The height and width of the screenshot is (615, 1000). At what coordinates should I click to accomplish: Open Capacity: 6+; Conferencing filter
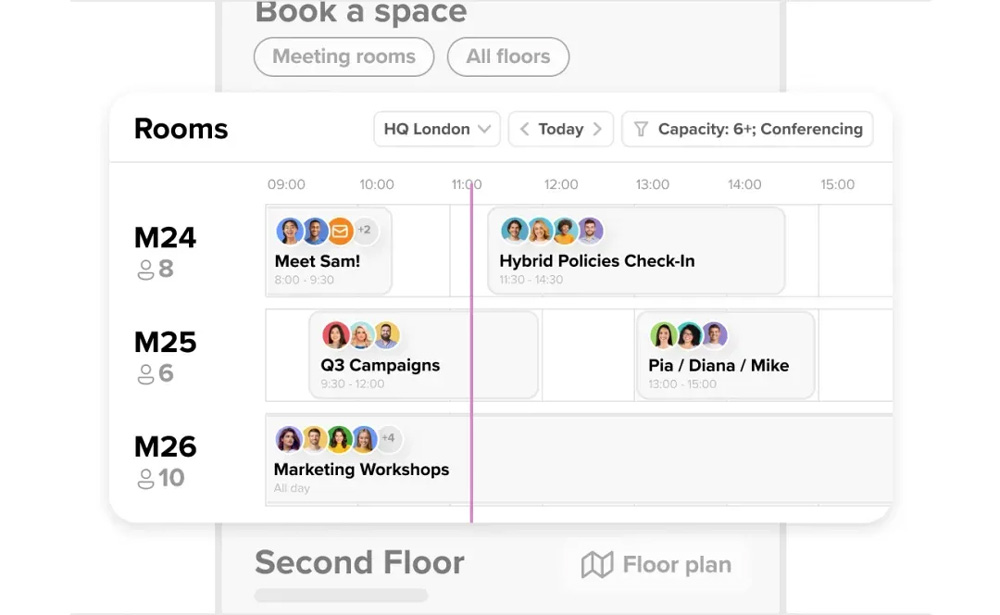pyautogui.click(x=747, y=129)
